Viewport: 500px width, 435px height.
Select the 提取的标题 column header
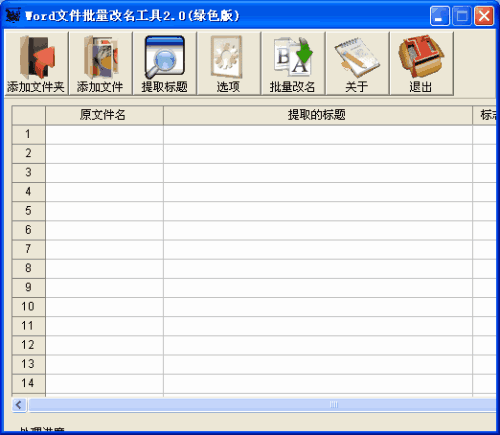(x=318, y=115)
